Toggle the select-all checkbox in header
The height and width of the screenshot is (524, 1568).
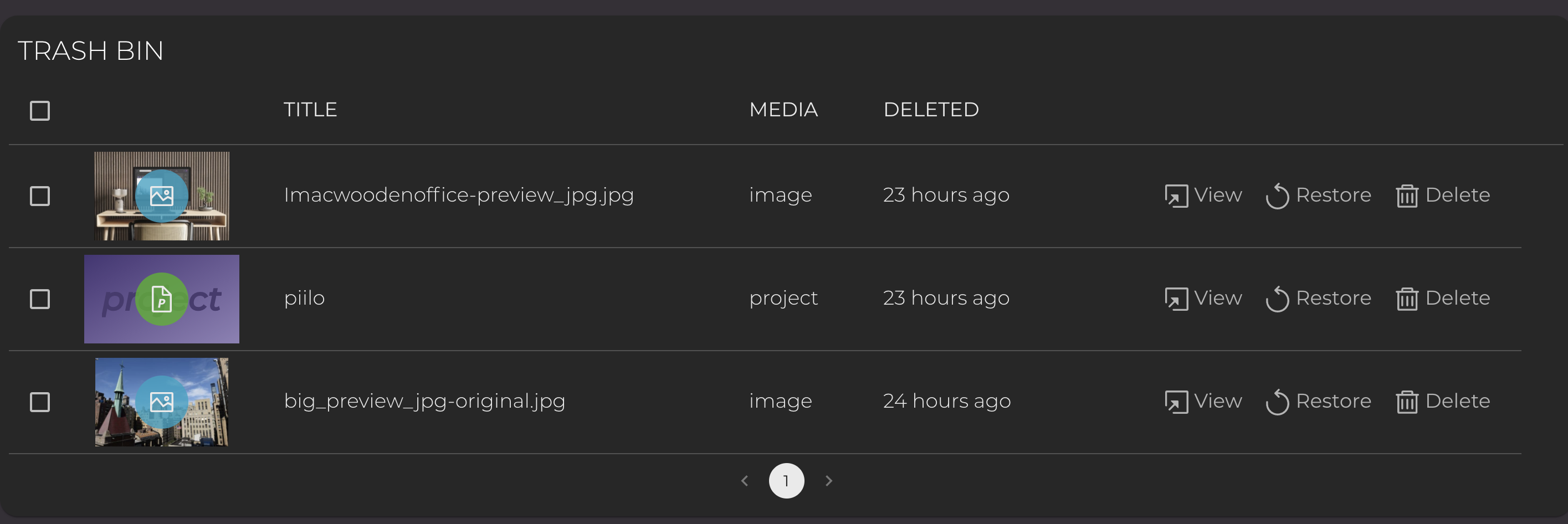[40, 111]
